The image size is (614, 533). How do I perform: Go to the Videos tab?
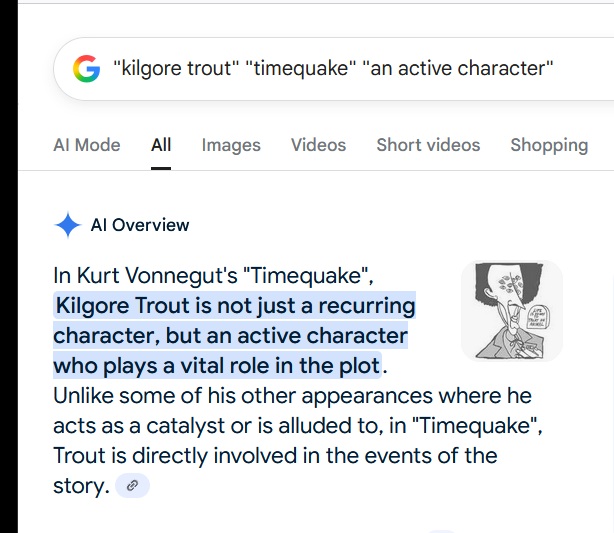tap(318, 145)
